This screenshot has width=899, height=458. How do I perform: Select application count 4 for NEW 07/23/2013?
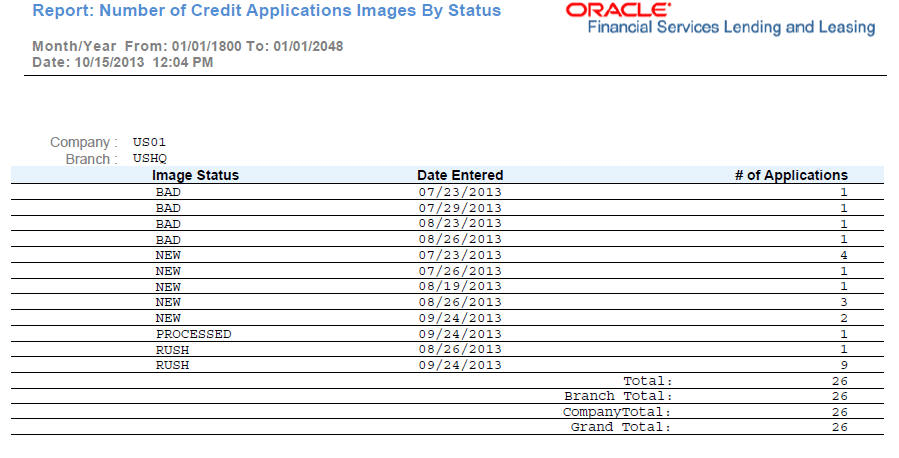click(843, 255)
